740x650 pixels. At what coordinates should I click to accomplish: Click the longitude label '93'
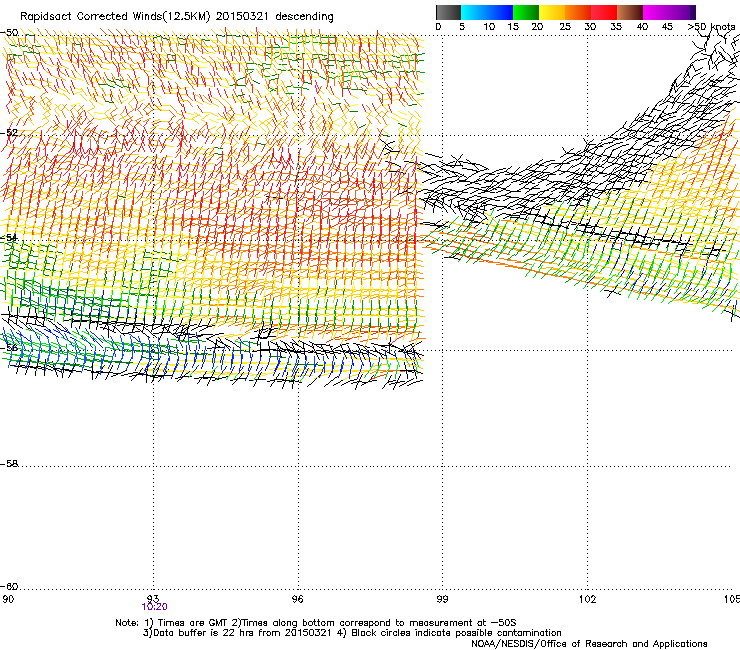point(153,599)
